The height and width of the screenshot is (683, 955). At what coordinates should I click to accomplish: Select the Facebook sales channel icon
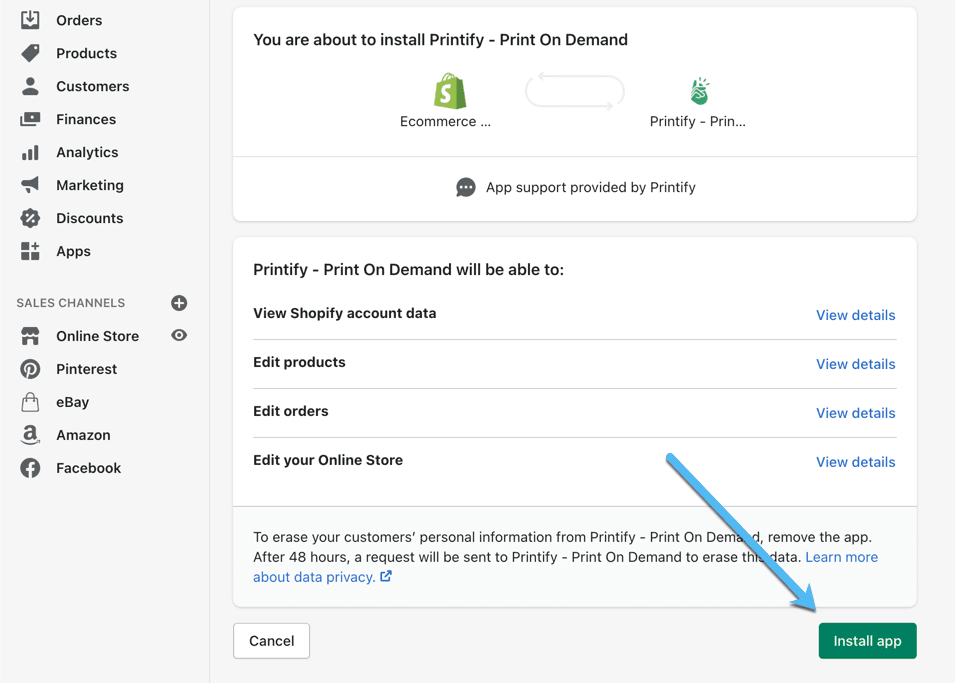coord(30,468)
